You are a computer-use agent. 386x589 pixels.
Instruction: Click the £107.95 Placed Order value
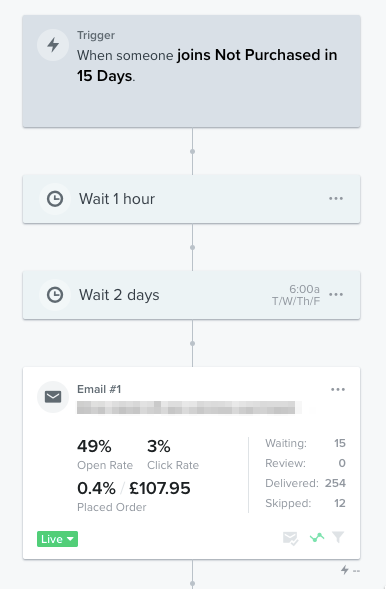(160, 488)
